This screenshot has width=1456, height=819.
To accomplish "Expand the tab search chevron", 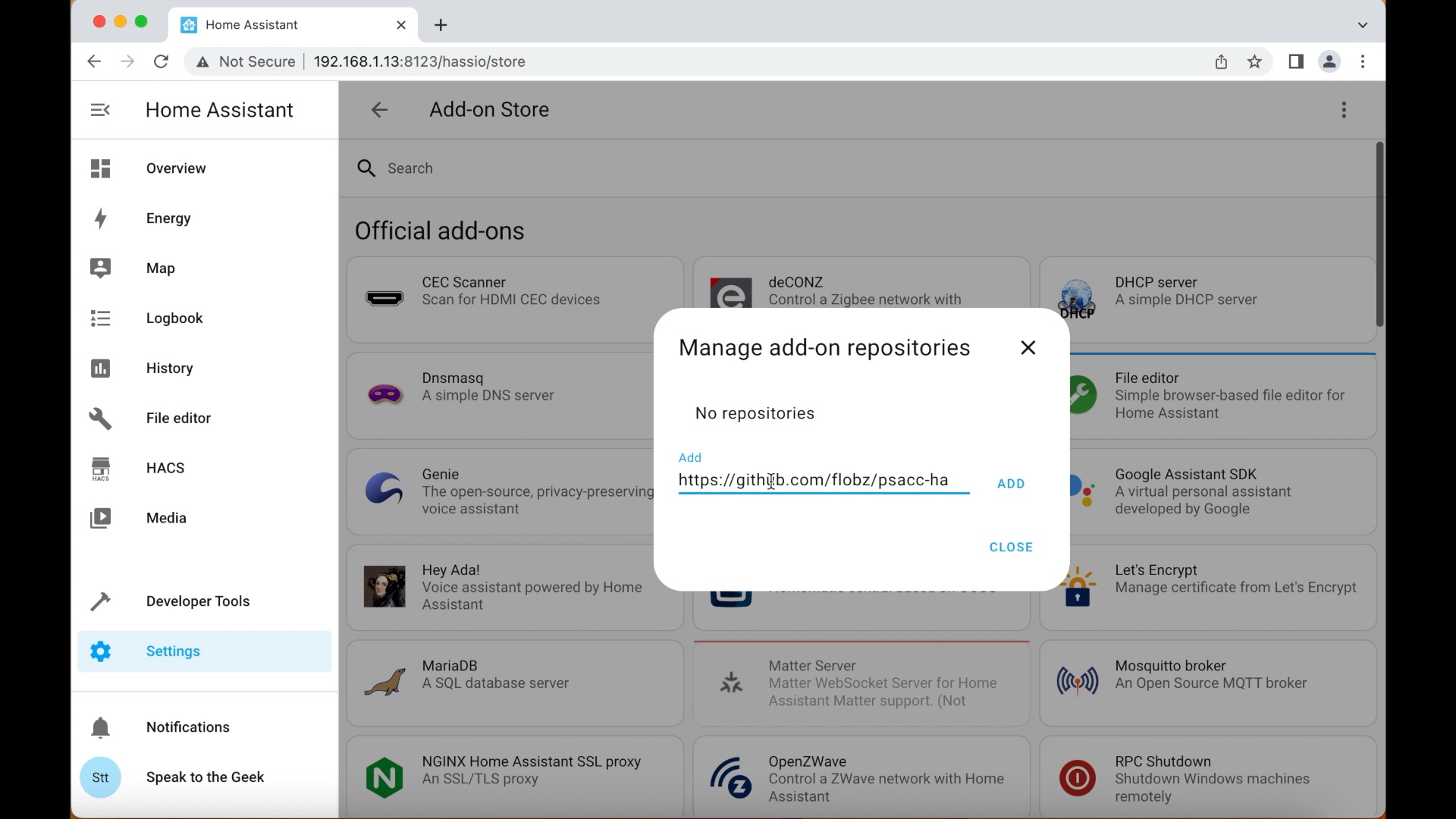I will click(1362, 25).
